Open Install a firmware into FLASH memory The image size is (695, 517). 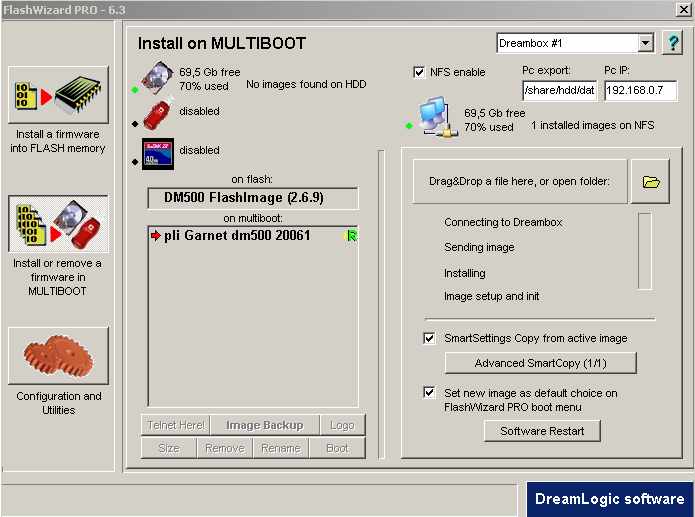58,94
